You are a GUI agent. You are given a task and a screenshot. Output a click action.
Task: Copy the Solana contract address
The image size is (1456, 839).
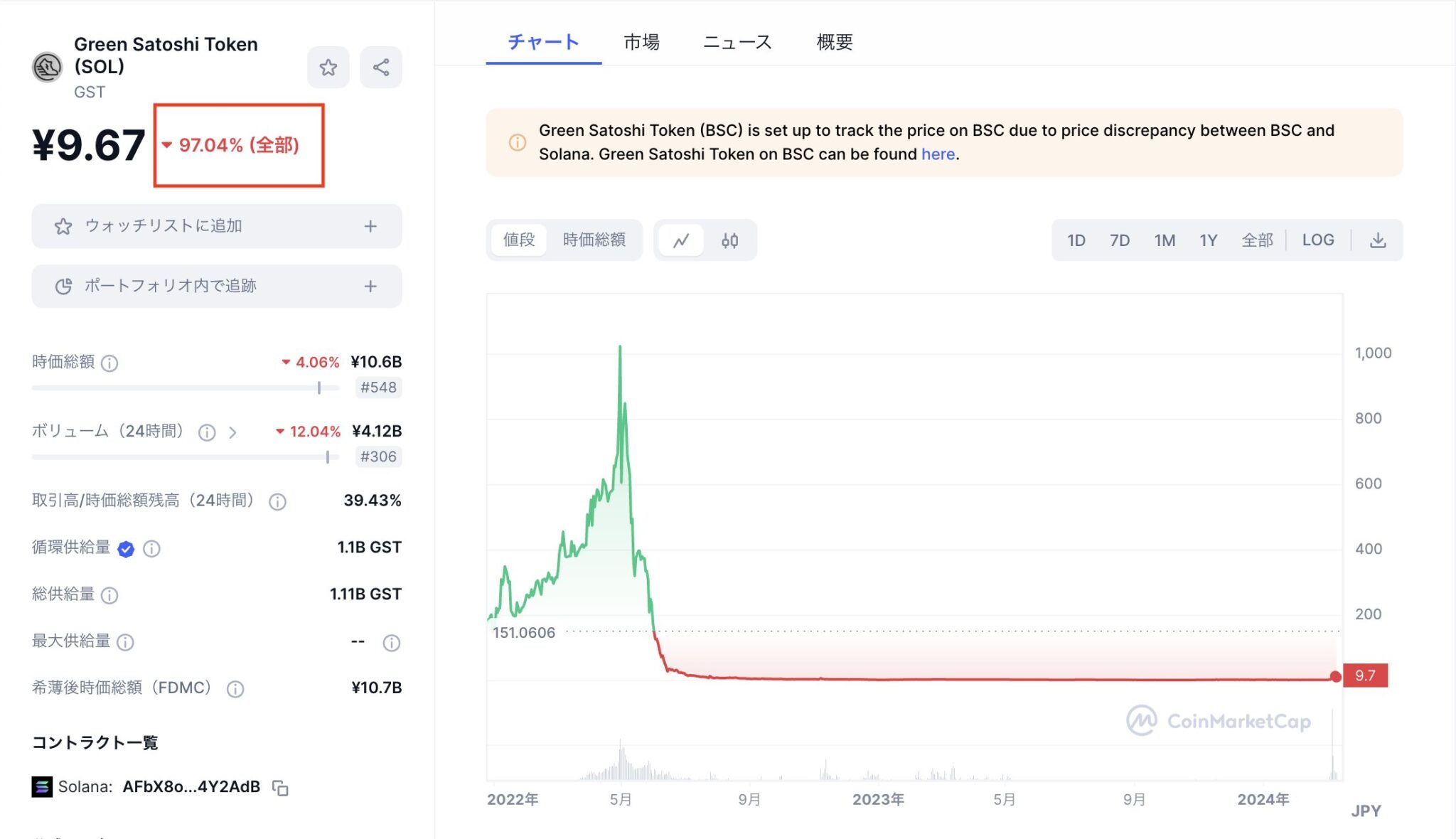pyautogui.click(x=282, y=789)
